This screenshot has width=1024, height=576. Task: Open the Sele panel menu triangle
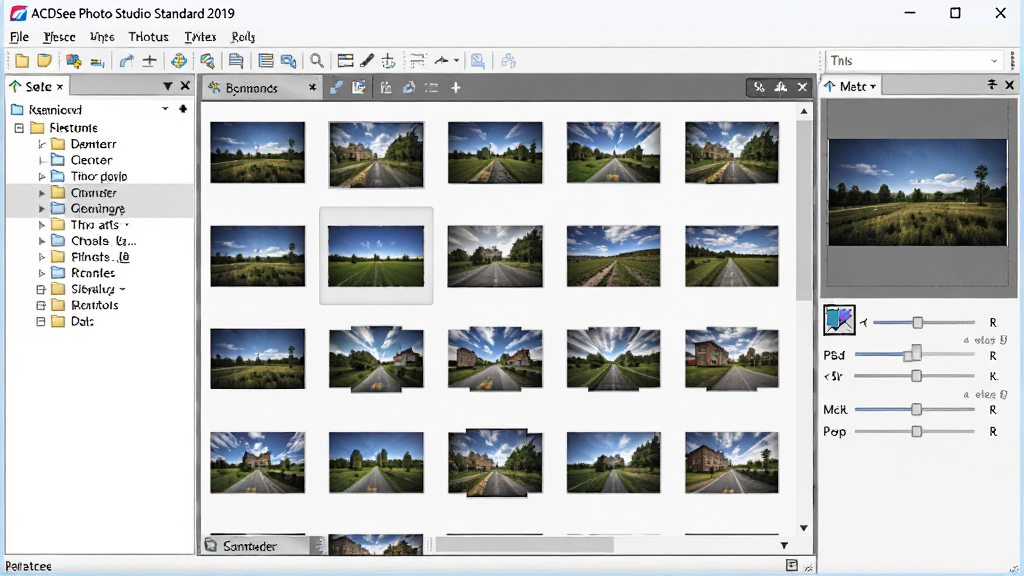(168, 86)
